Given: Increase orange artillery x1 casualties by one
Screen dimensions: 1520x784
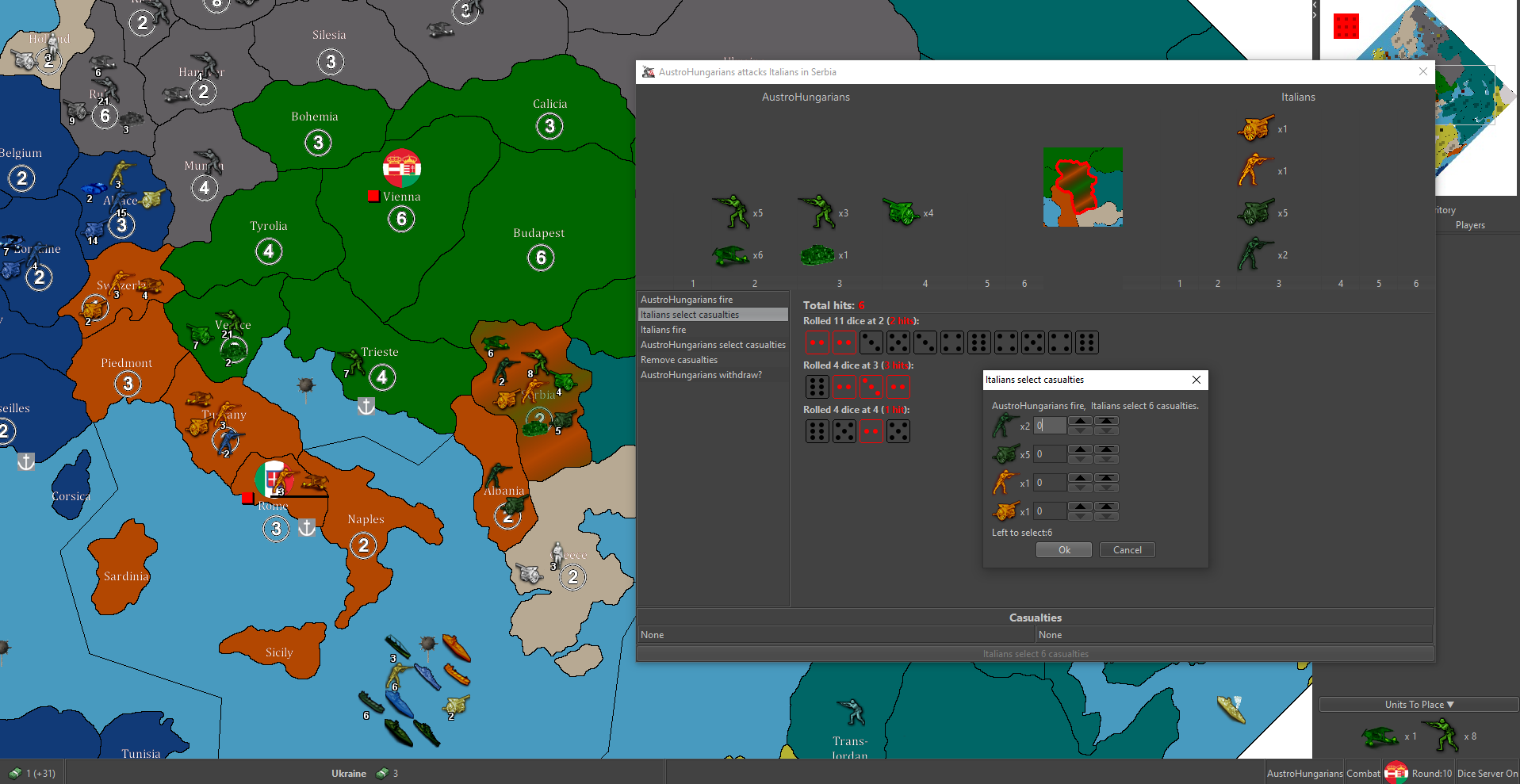Looking at the screenshot, I should pyautogui.click(x=1080, y=507).
